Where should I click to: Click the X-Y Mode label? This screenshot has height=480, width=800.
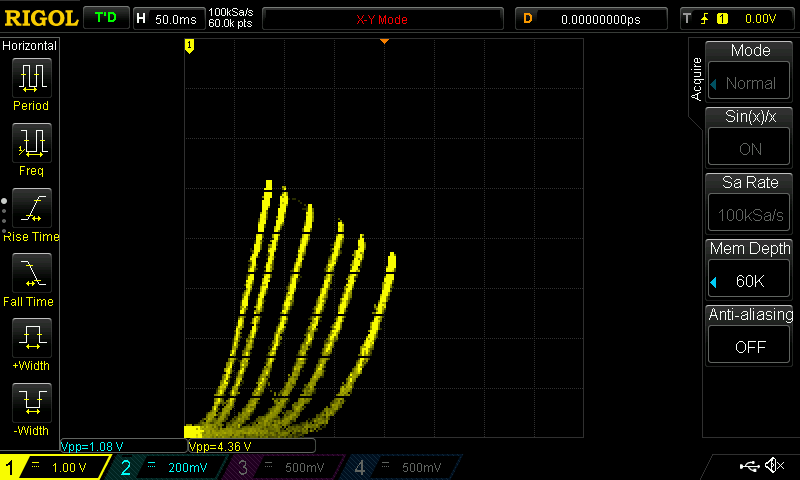pos(382,20)
